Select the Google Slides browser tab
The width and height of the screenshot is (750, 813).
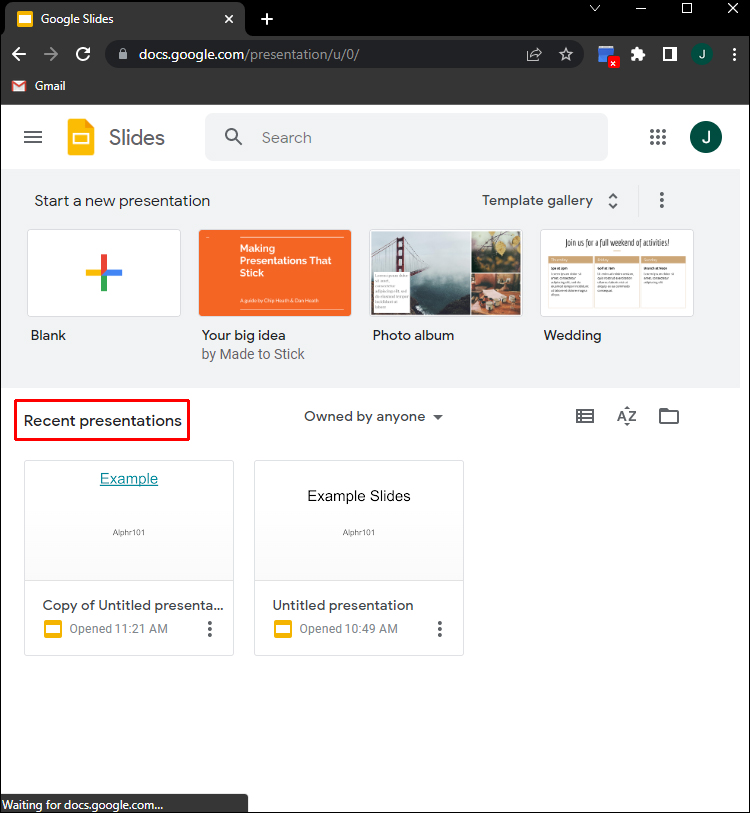124,19
